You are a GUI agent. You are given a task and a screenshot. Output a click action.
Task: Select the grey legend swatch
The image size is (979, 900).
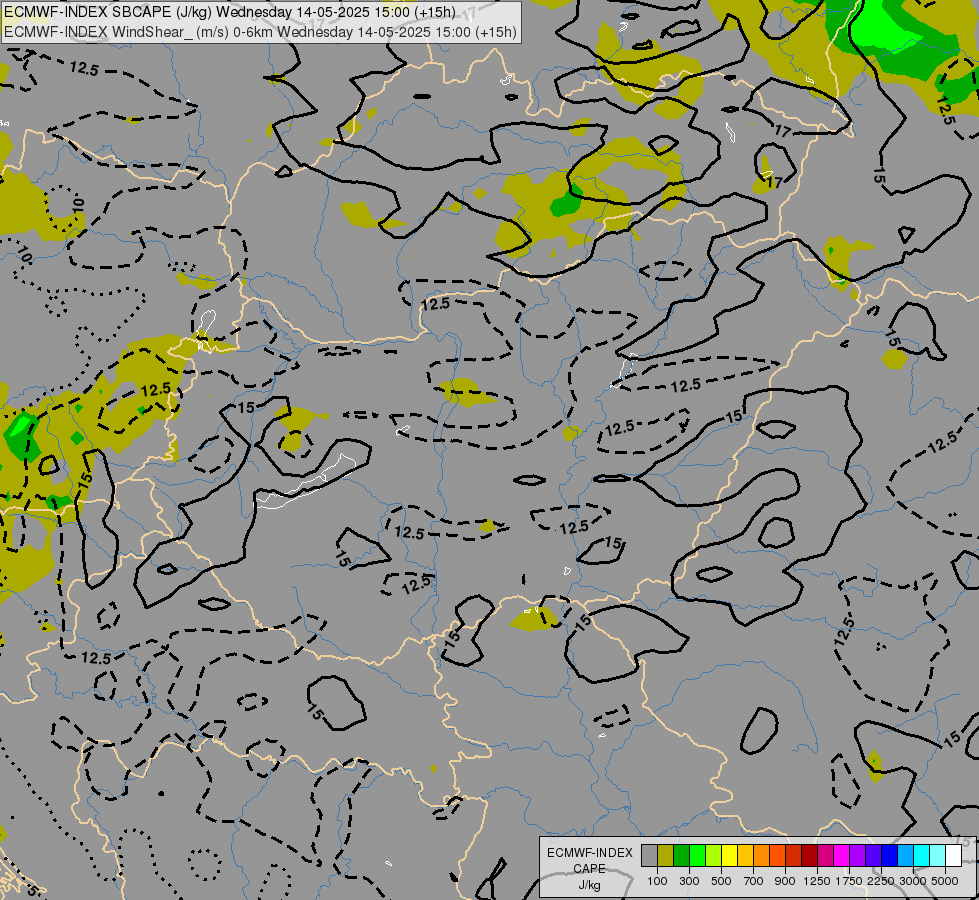(649, 855)
